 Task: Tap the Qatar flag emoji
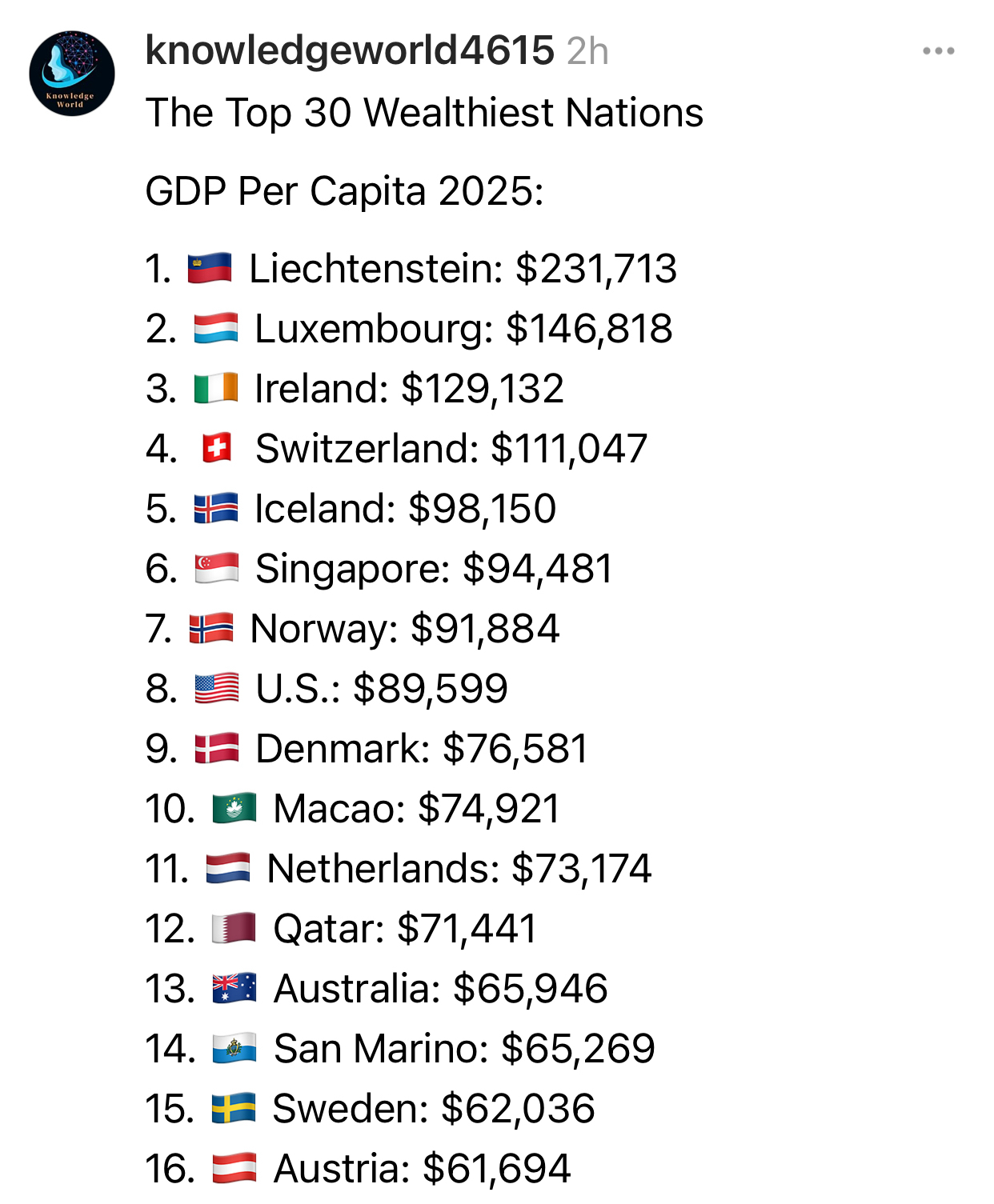click(x=234, y=929)
